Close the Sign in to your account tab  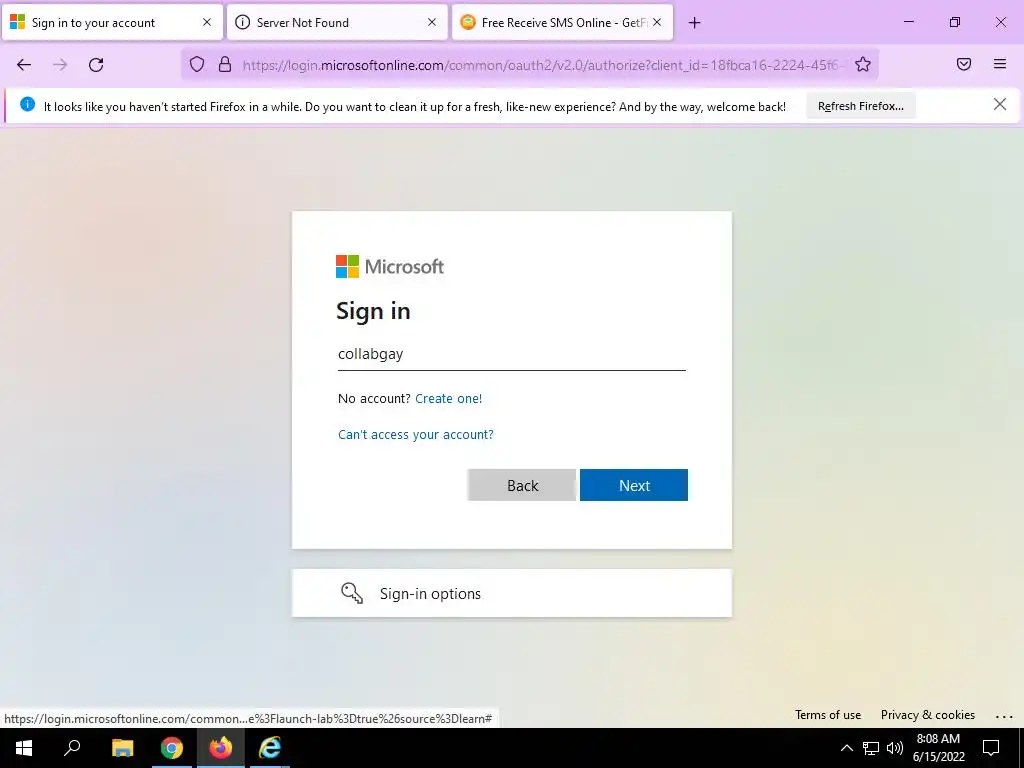tap(207, 22)
